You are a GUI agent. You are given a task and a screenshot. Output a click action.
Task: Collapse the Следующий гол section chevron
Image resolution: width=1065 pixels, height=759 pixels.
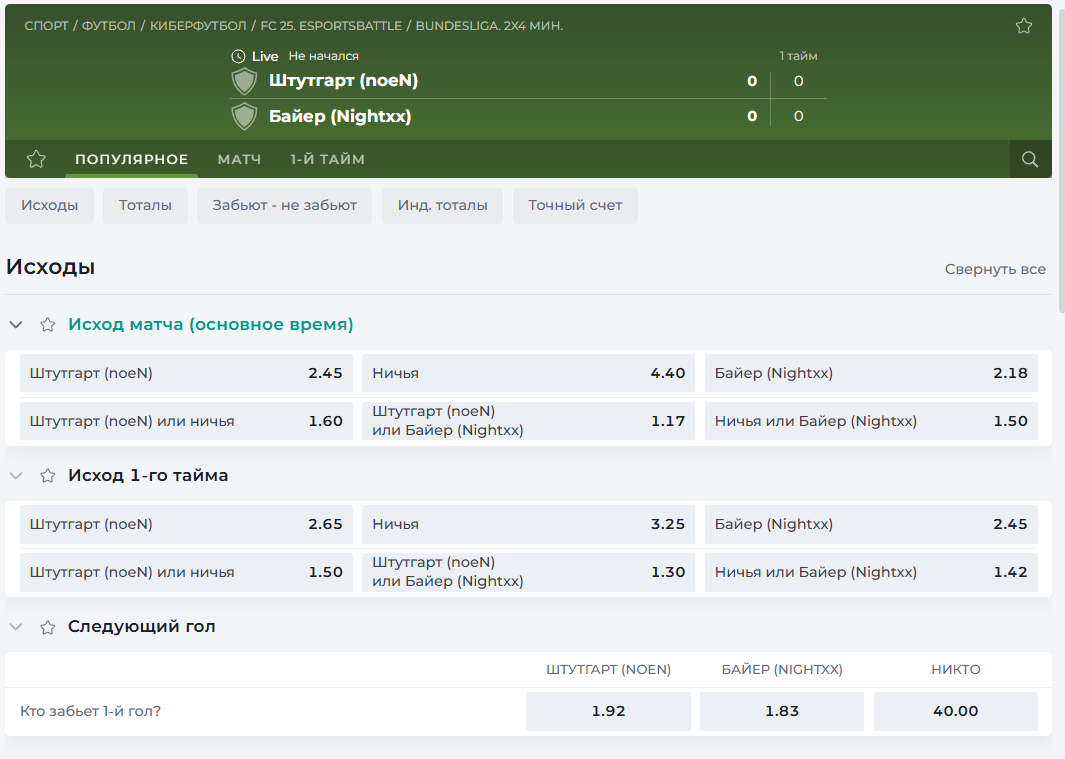click(16, 627)
